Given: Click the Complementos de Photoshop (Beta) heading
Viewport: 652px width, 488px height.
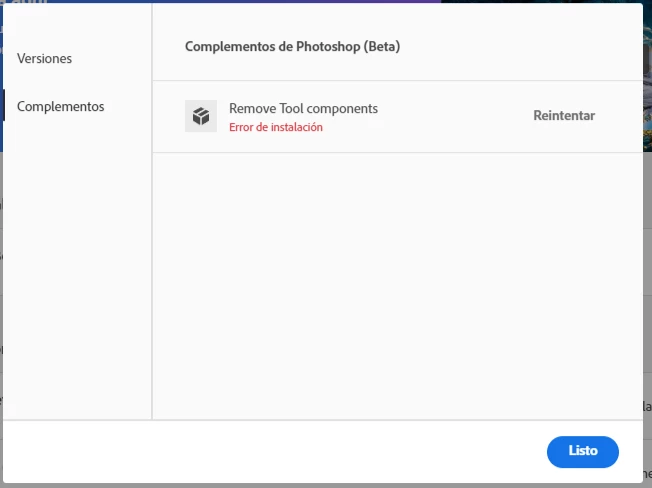Looking at the screenshot, I should (x=292, y=47).
